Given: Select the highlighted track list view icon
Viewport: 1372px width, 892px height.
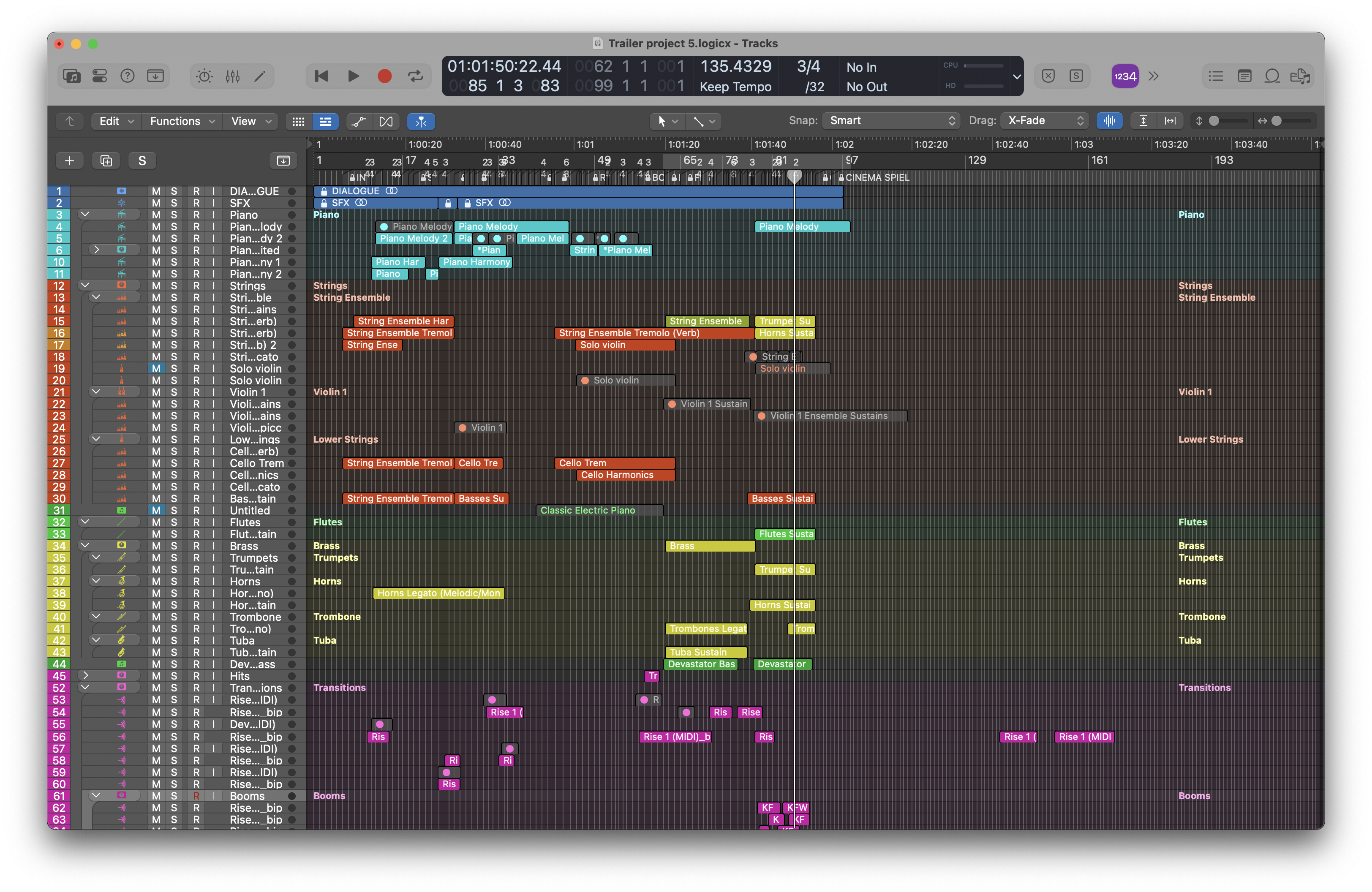Looking at the screenshot, I should point(325,121).
